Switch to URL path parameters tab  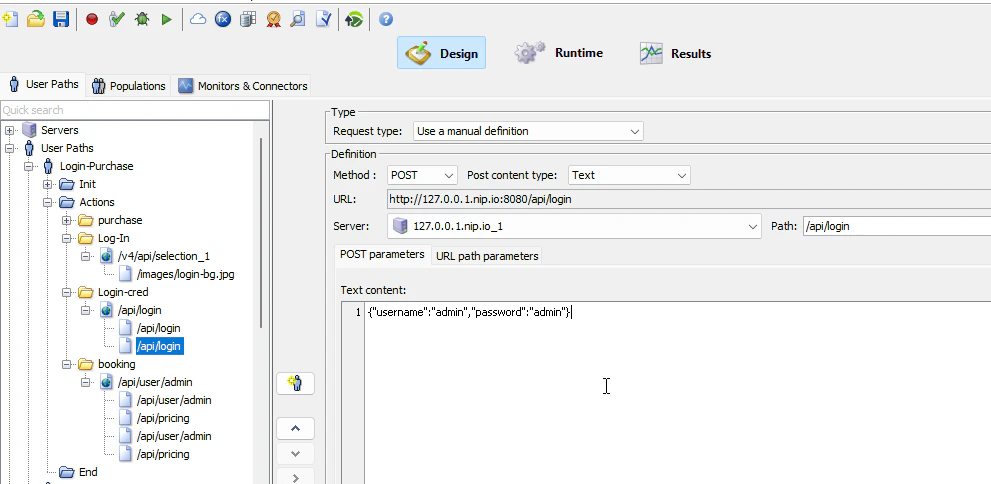487,256
